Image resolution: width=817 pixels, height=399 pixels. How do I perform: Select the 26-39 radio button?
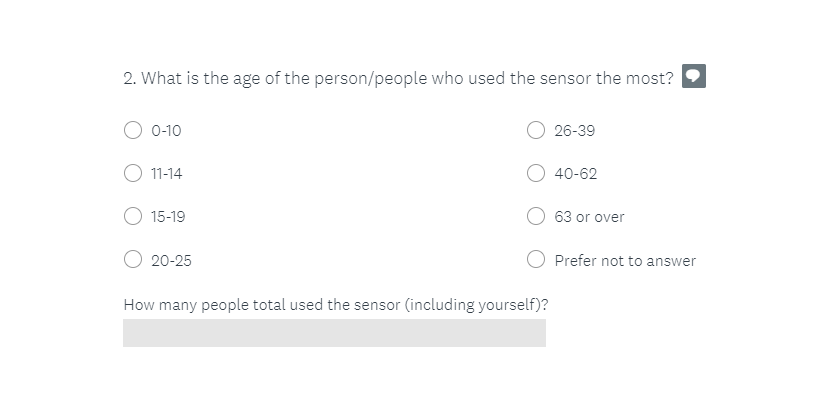[536, 130]
